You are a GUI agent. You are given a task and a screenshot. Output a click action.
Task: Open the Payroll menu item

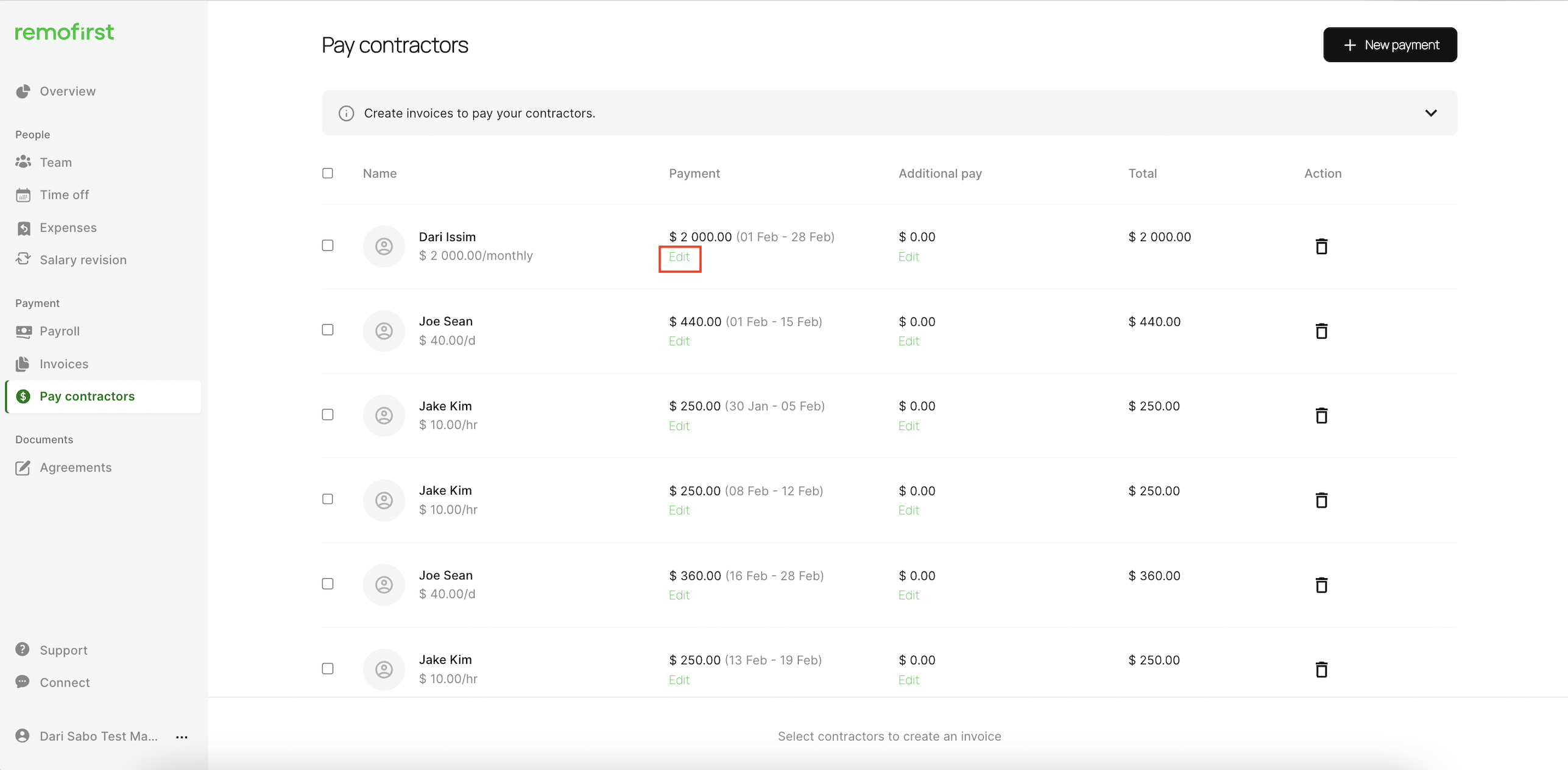[x=60, y=331]
